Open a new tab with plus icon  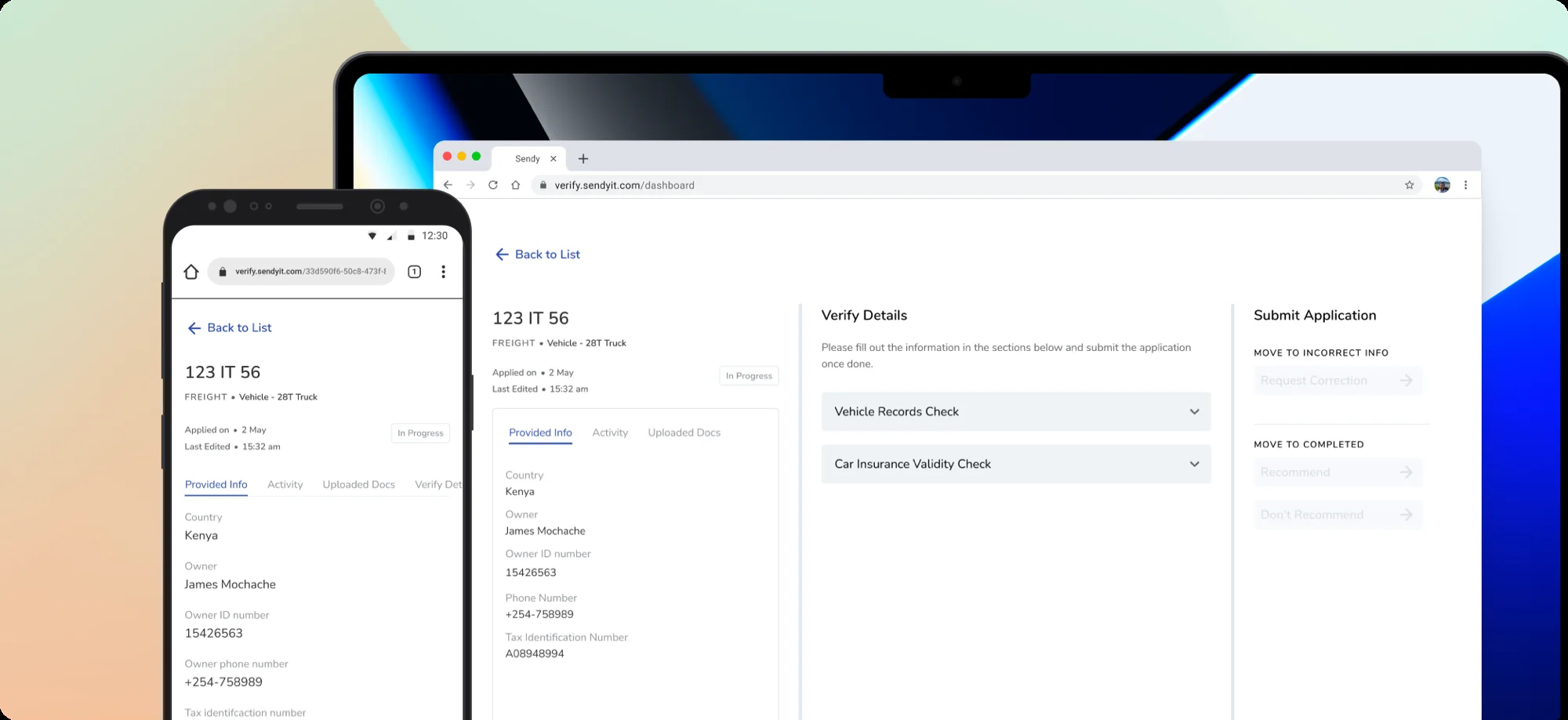[x=583, y=158]
